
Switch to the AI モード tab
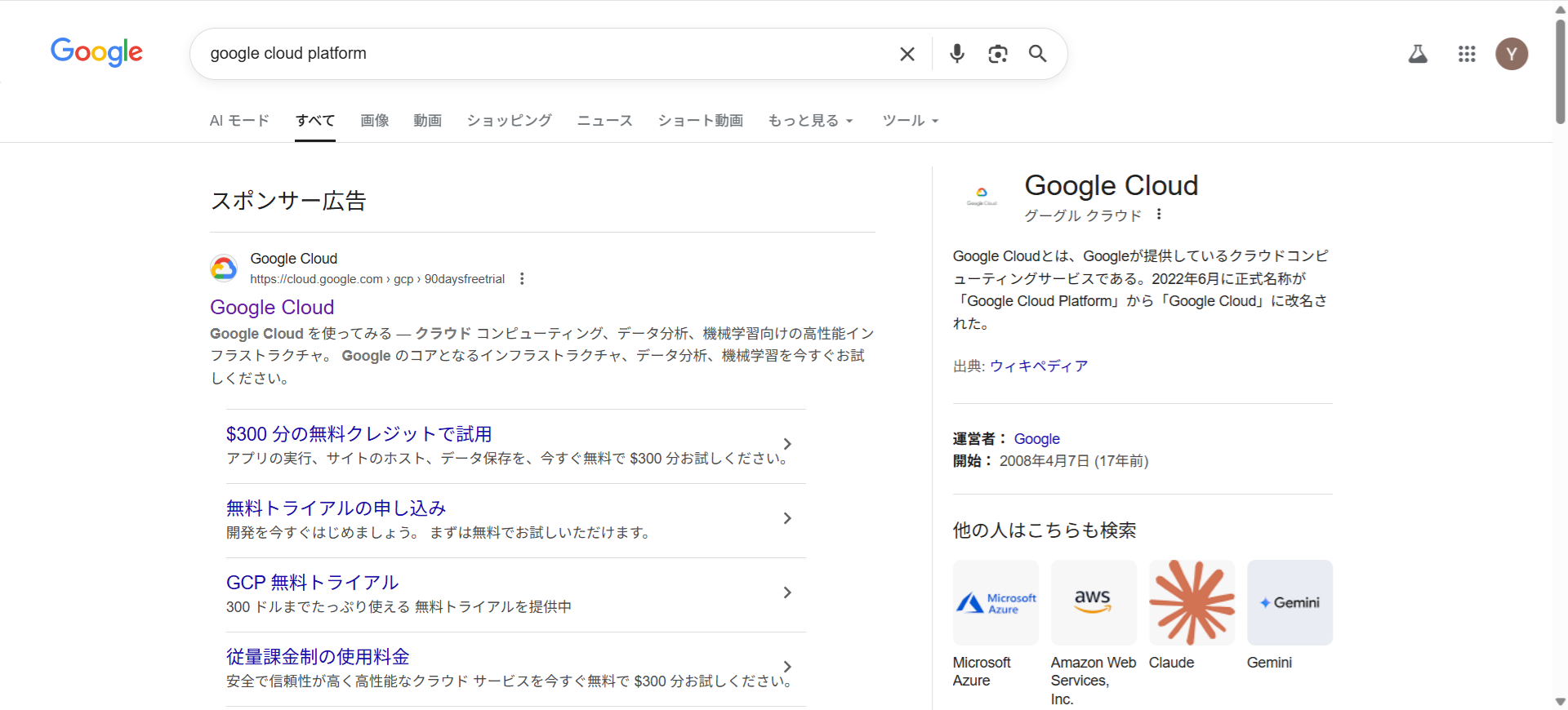click(239, 121)
